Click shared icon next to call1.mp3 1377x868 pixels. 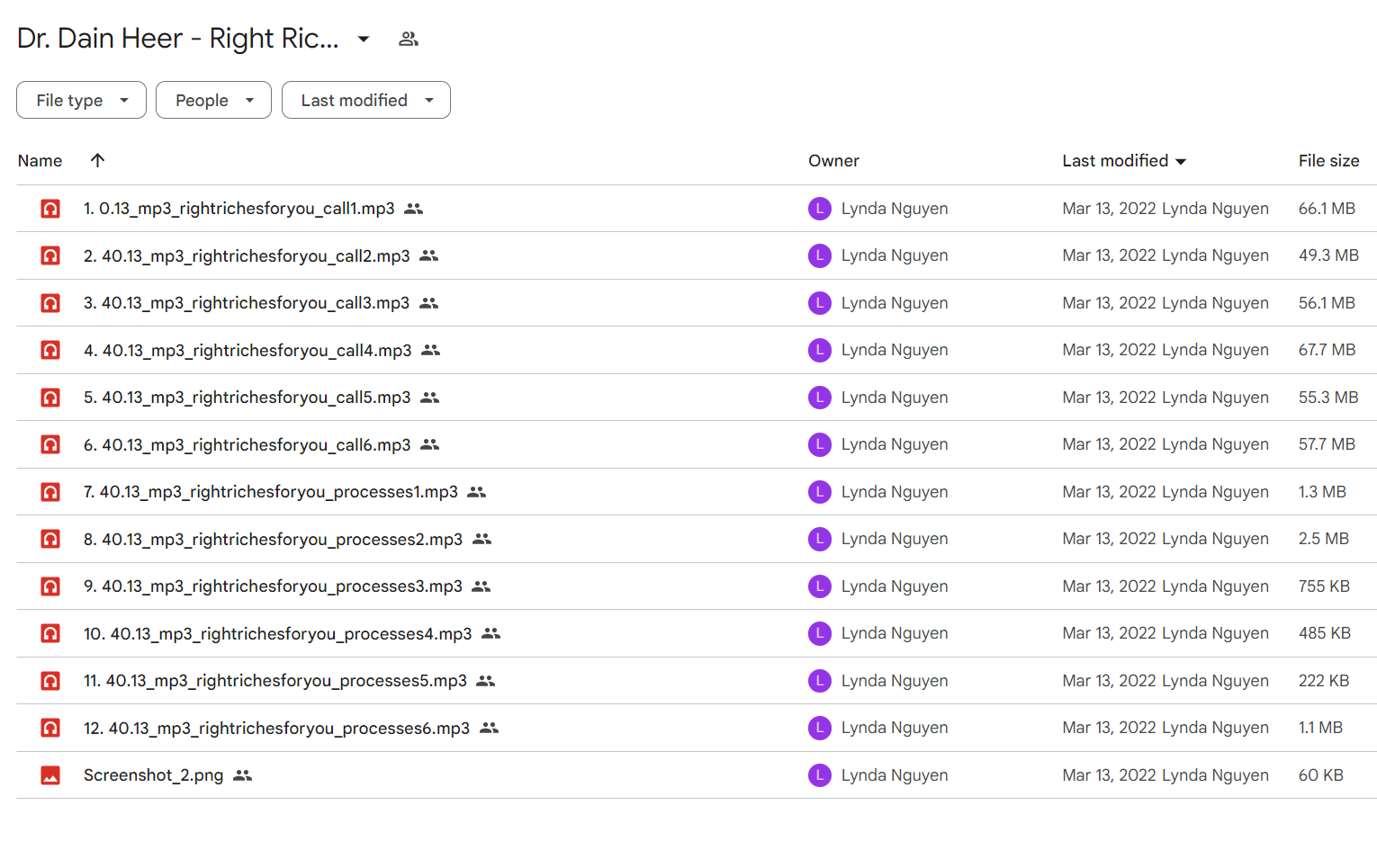tap(414, 209)
